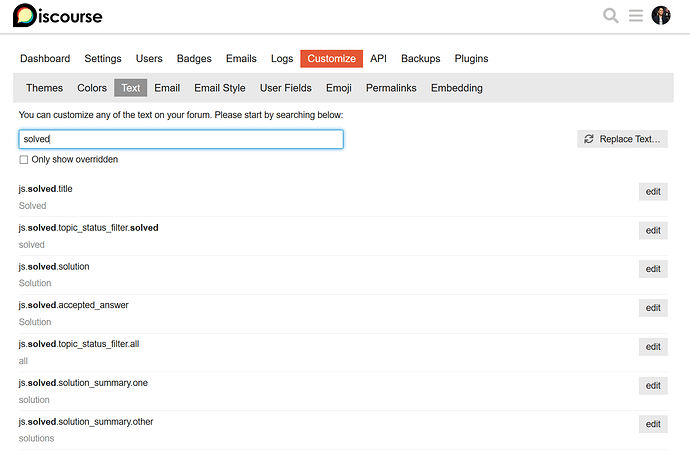
Task: Go to User Fields sub-tab
Action: click(286, 88)
